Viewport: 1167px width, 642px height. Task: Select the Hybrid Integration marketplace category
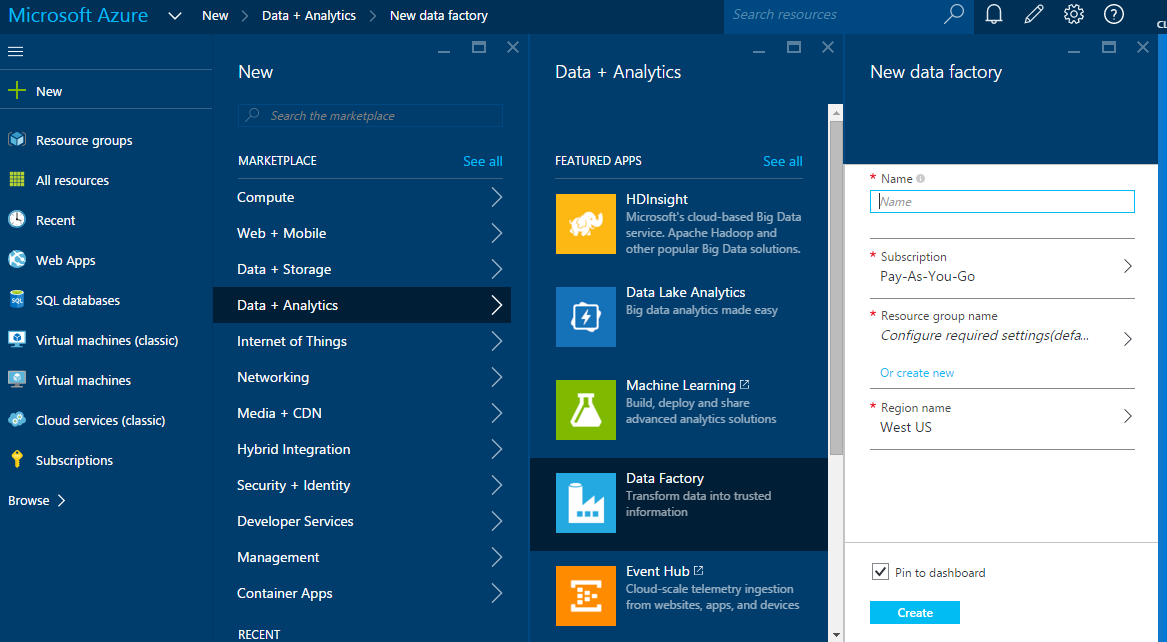tap(362, 449)
